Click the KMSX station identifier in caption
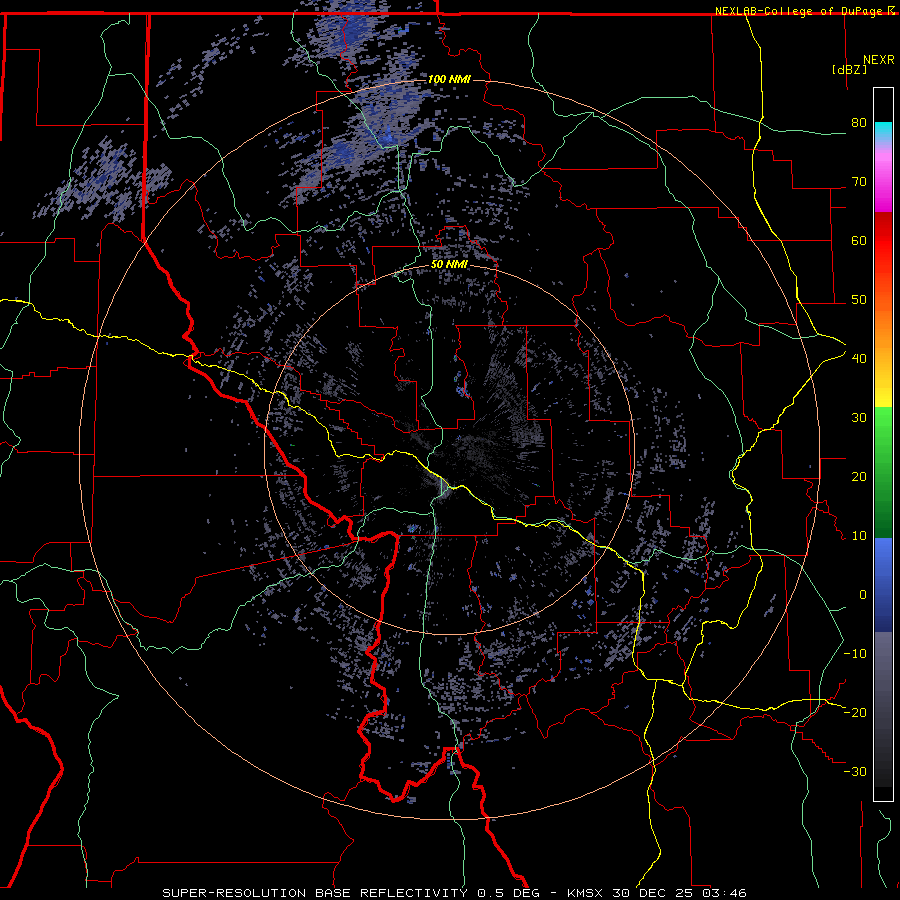Screen dimensions: 900x900 point(587,893)
